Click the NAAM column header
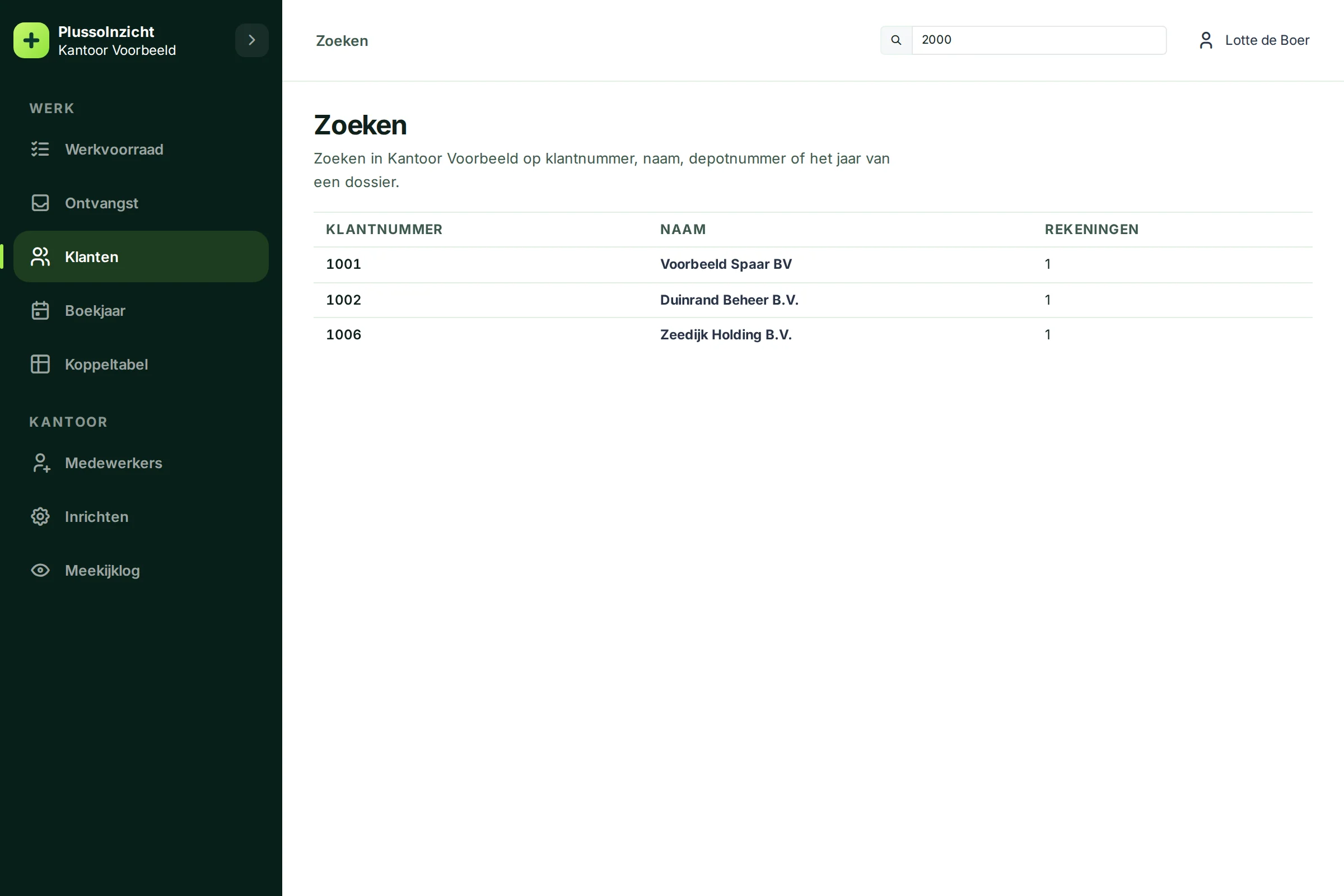The width and height of the screenshot is (1344, 896). point(683,229)
